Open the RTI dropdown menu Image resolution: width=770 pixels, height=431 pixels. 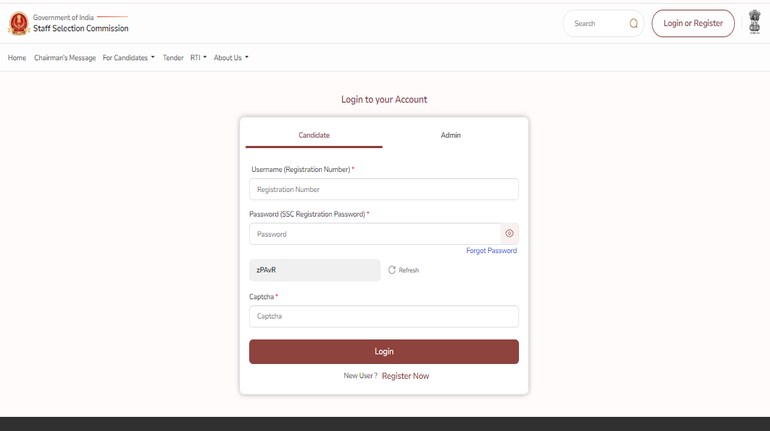click(198, 58)
